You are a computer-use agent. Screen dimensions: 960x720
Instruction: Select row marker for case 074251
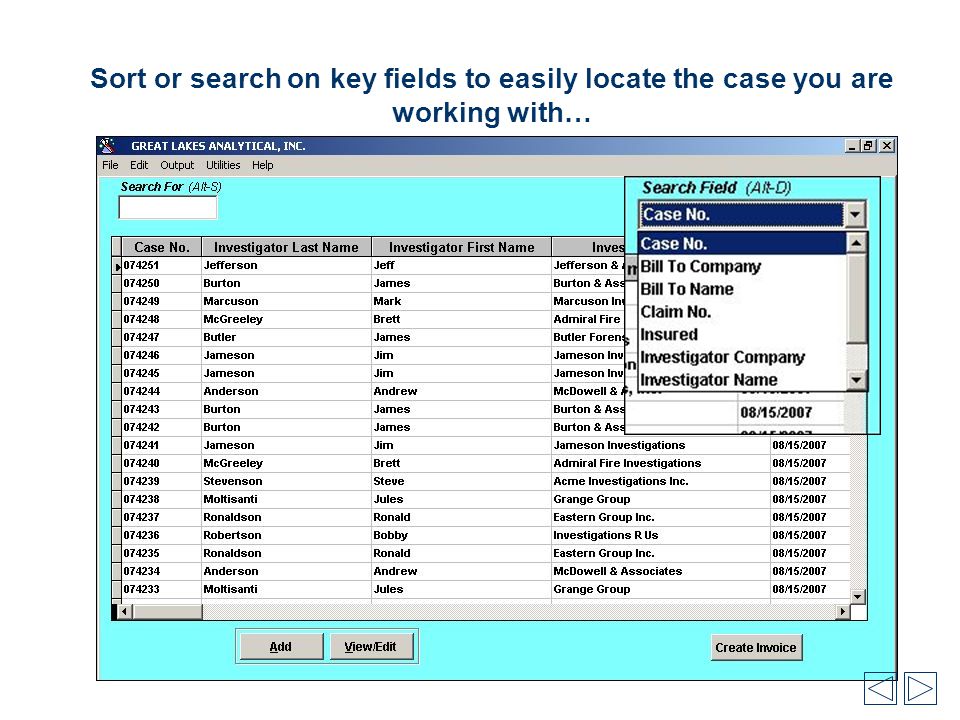[117, 266]
